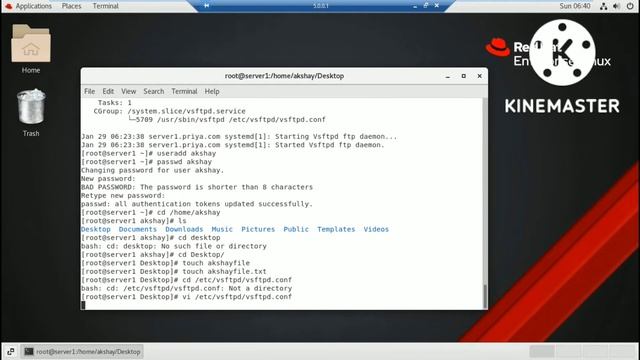Open the clock showing Sun 06:40
Screen dimensions: 640x360
click(575, 6)
